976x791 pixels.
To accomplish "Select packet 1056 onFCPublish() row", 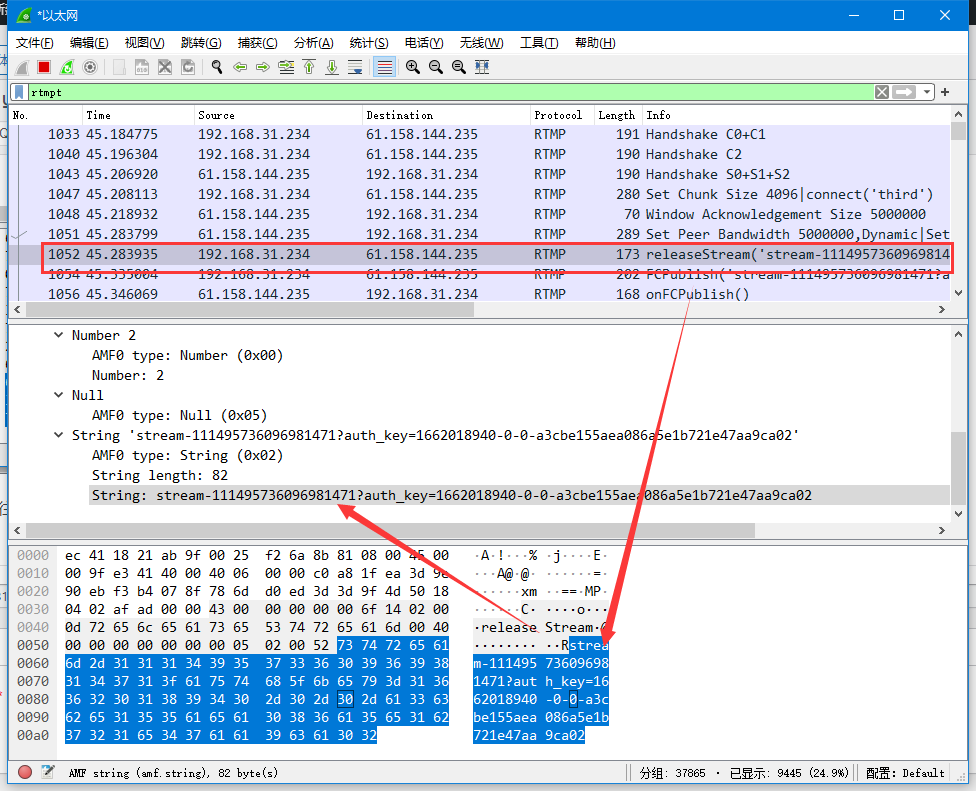I will click(480, 294).
